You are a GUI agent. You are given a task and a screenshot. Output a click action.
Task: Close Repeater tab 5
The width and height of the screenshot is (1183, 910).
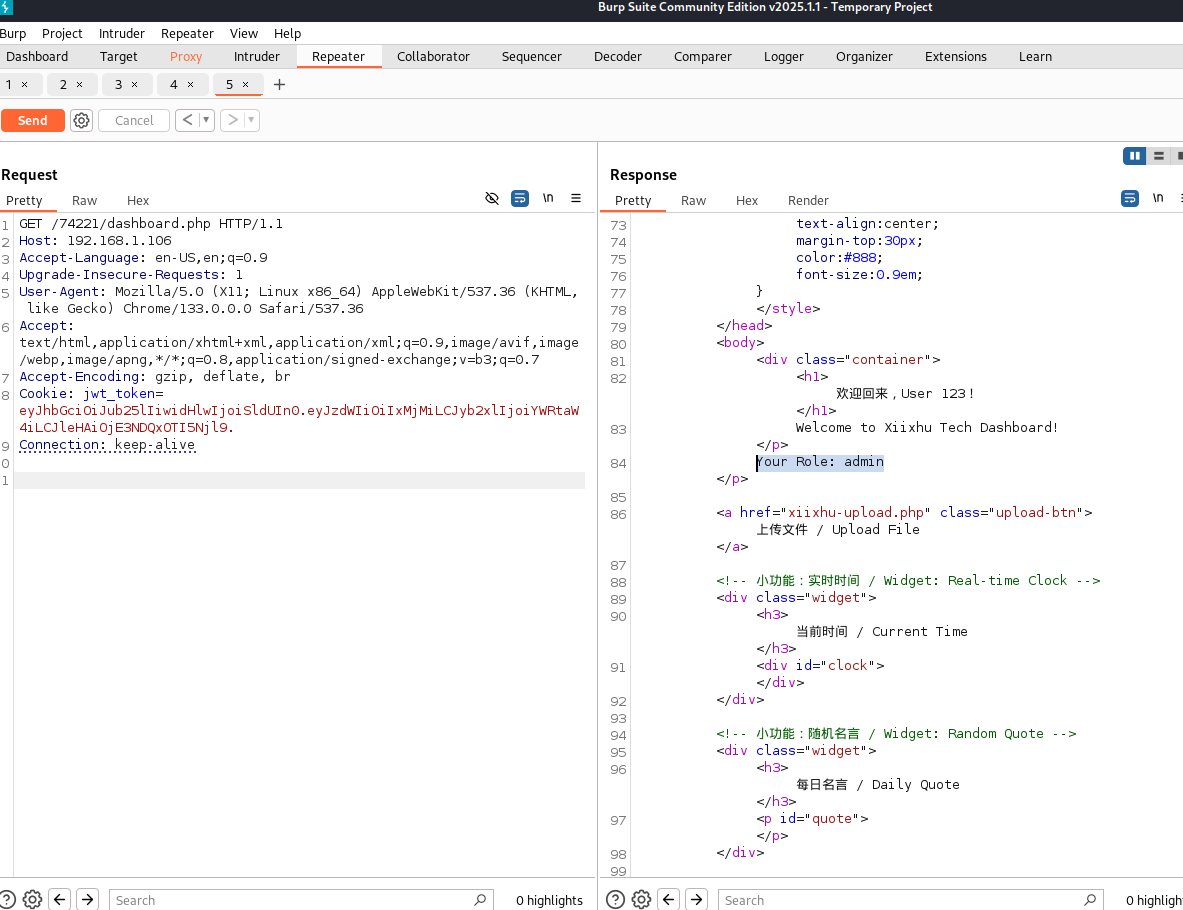(245, 85)
